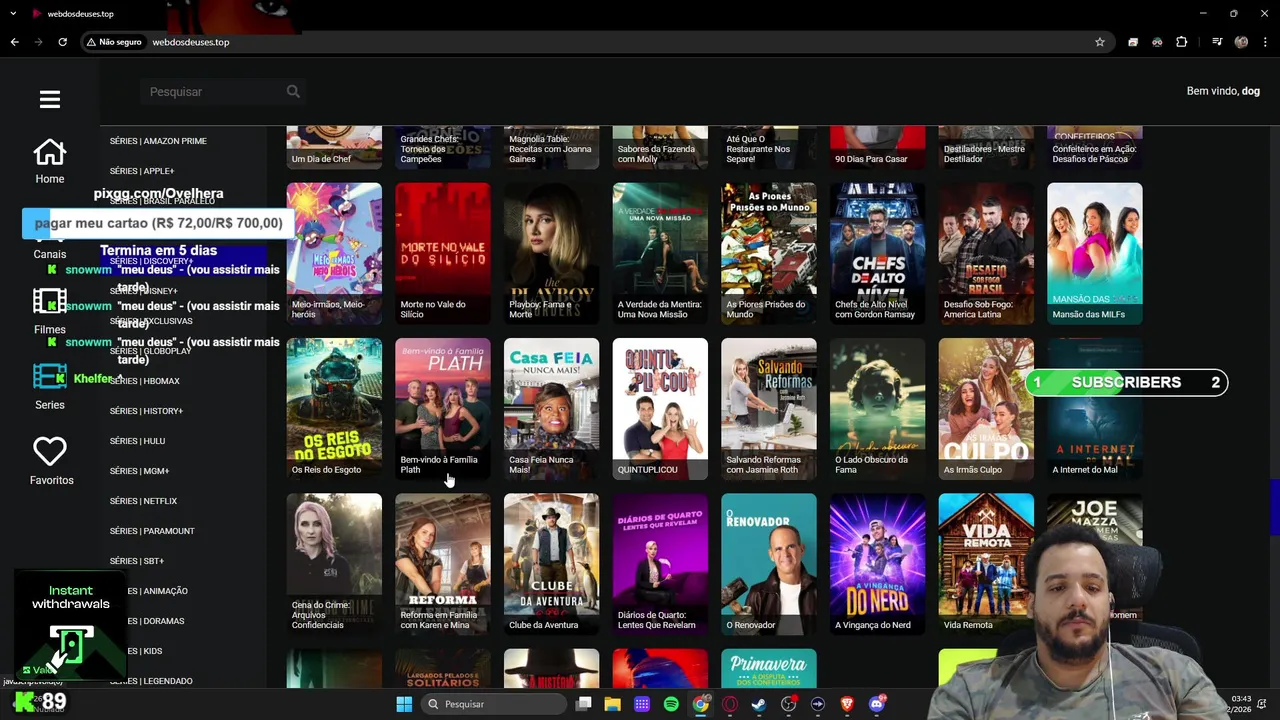Viewport: 1280px width, 720px height.
Task: Open Spotify from the taskbar
Action: (671, 704)
